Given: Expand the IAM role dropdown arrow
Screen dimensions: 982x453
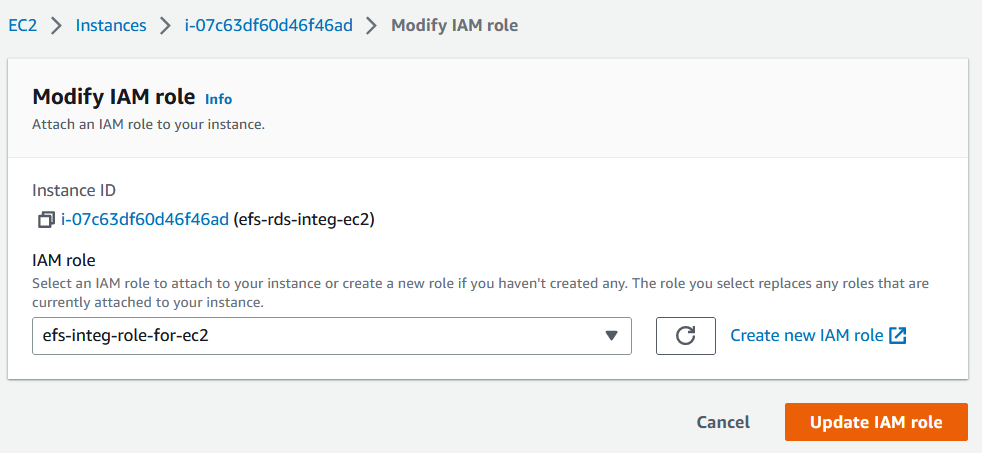Looking at the screenshot, I should click(612, 336).
